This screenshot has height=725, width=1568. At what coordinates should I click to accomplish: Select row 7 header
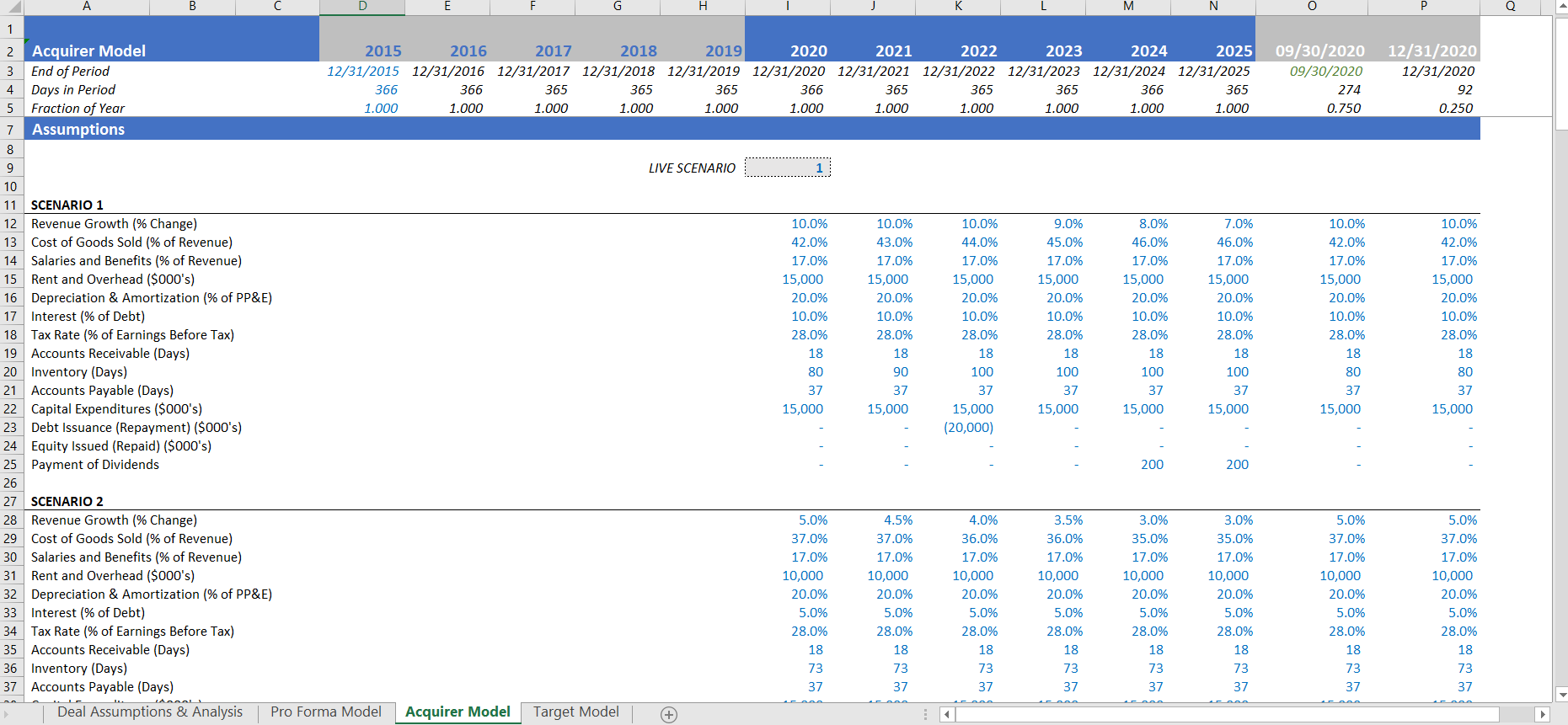click(11, 130)
